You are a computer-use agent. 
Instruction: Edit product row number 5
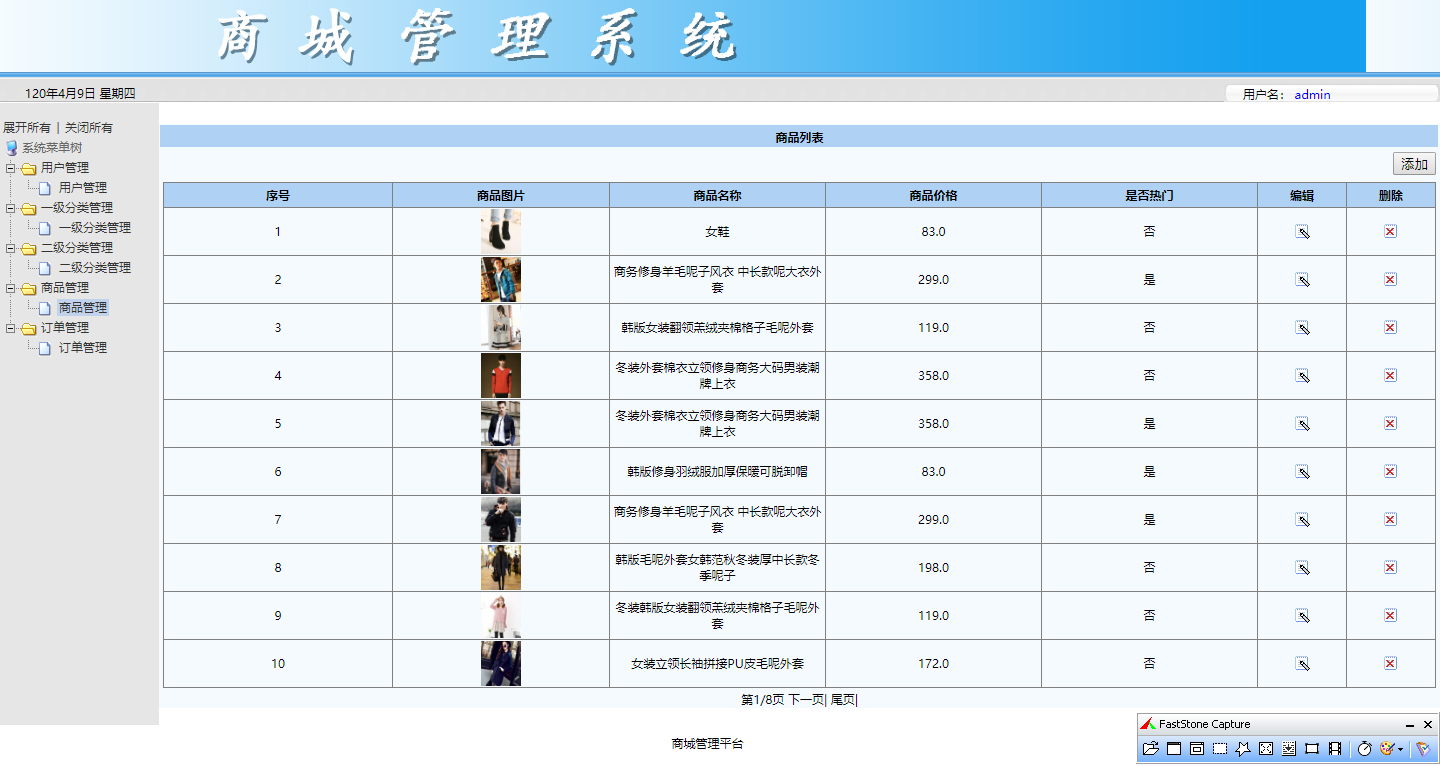[x=1302, y=424]
